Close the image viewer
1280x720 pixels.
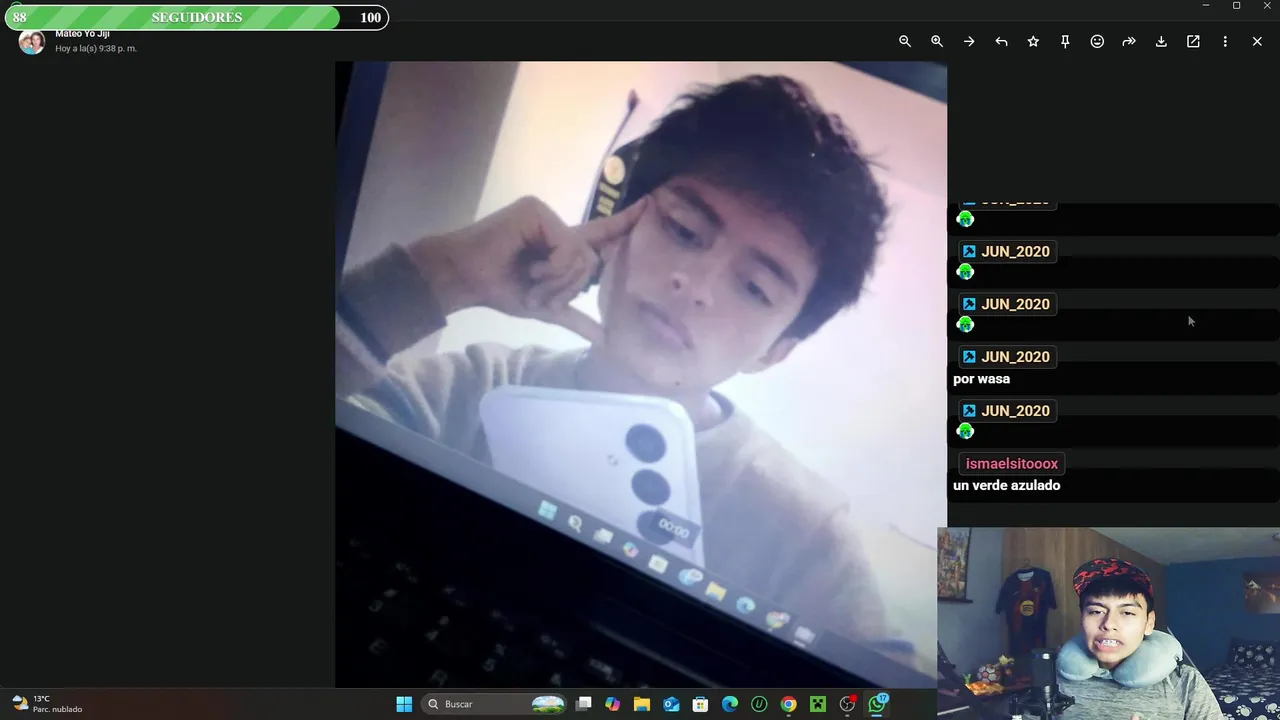click(x=1257, y=41)
